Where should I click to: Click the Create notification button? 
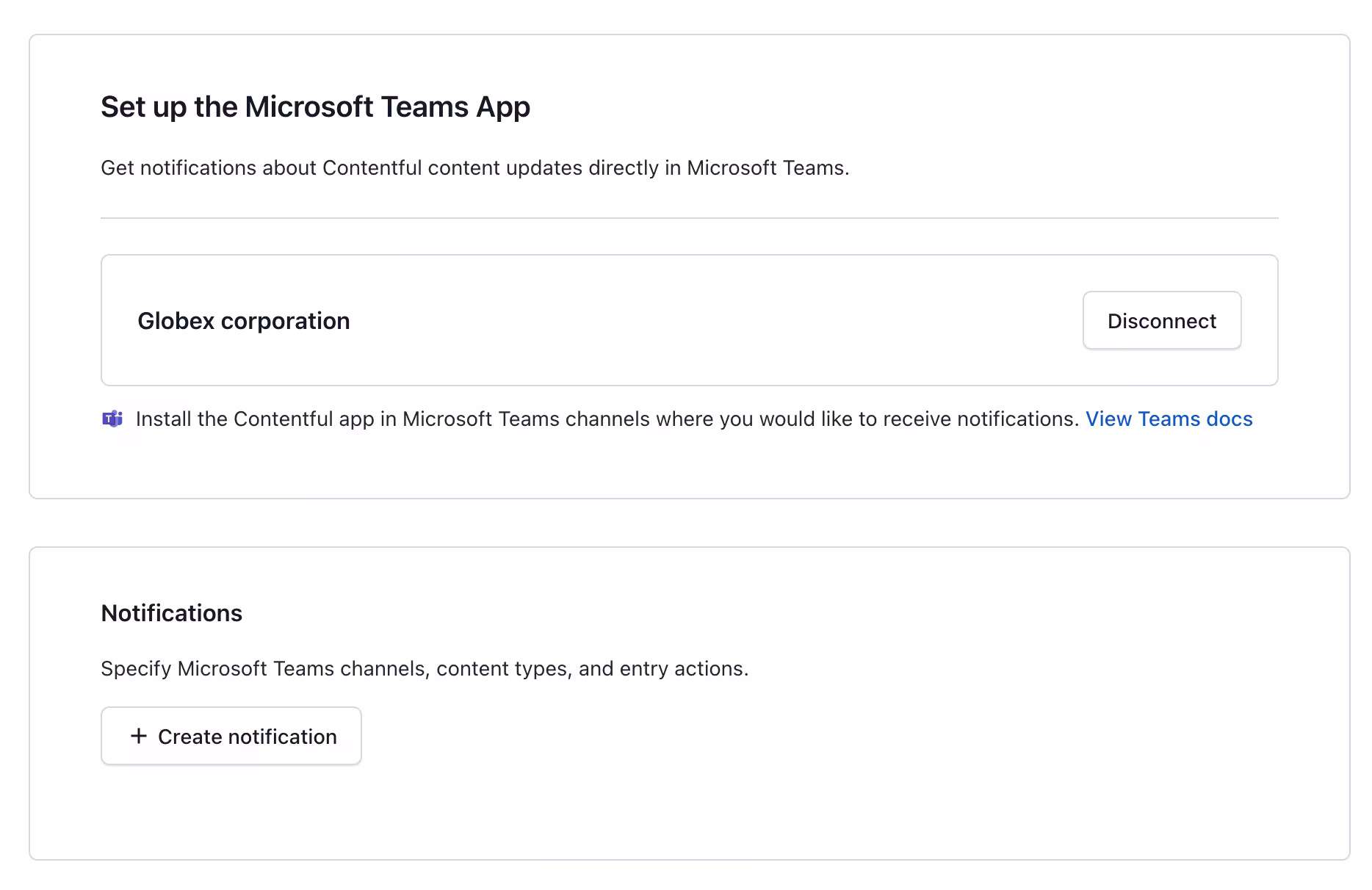click(x=231, y=736)
